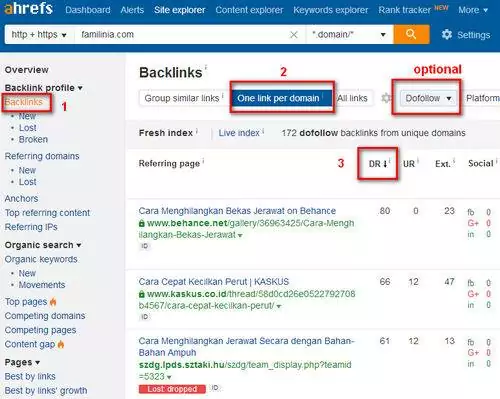Open the More menu in top navigation
This screenshot has width=500, height=399.
pyautogui.click(x=473, y=10)
